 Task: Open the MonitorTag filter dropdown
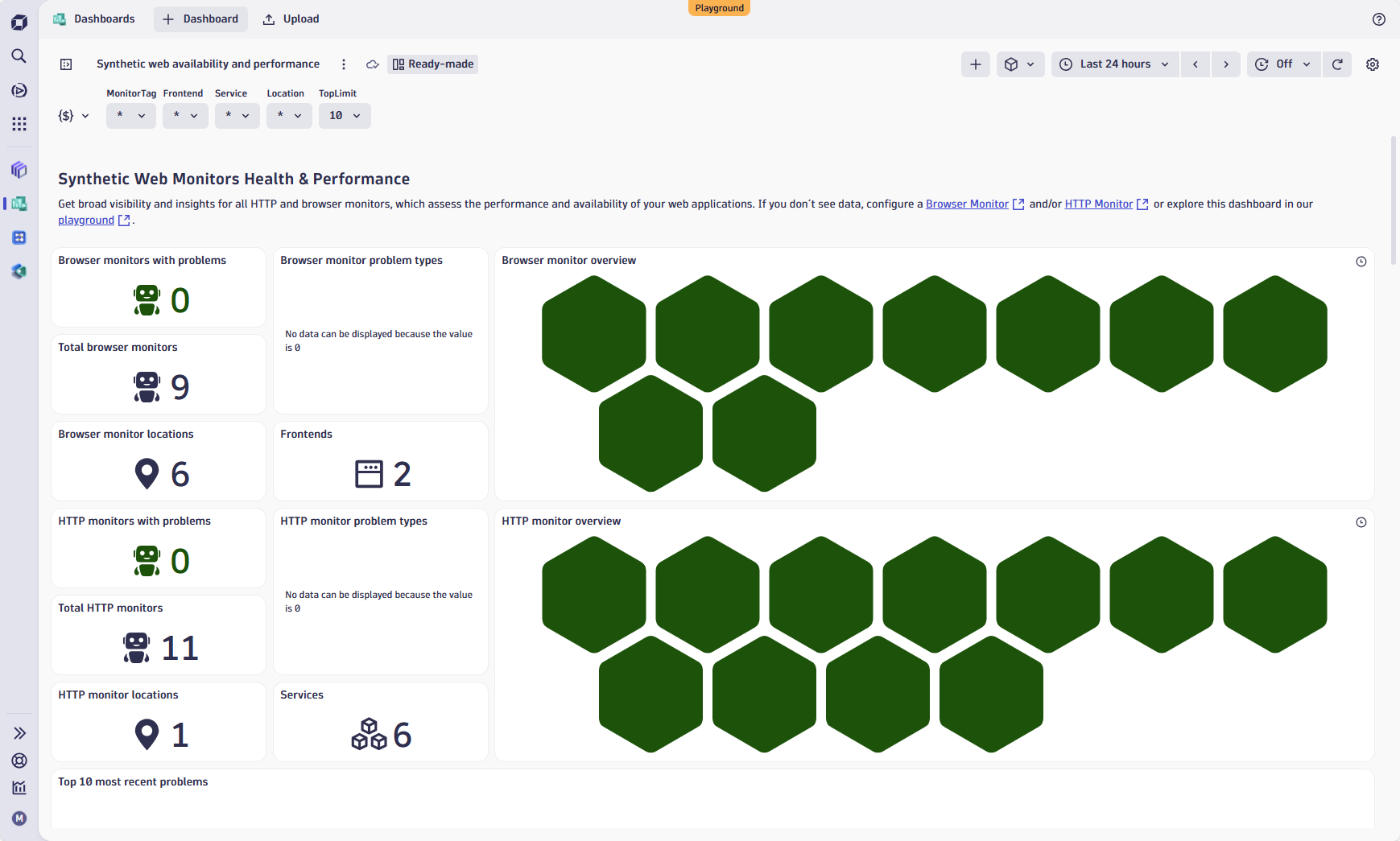(x=130, y=115)
